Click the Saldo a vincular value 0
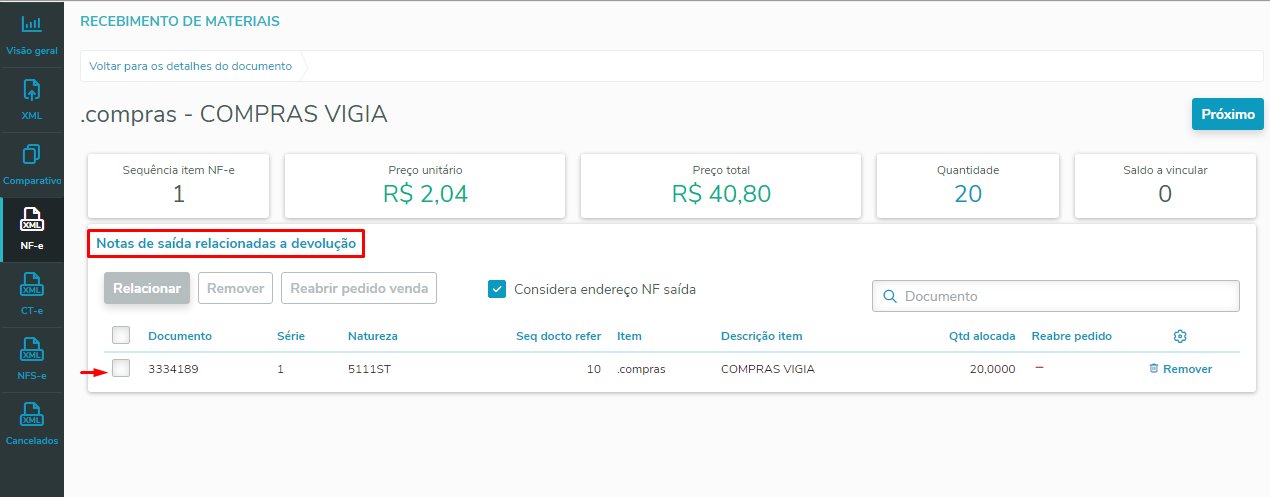This screenshot has width=1270, height=497. pos(1165,194)
